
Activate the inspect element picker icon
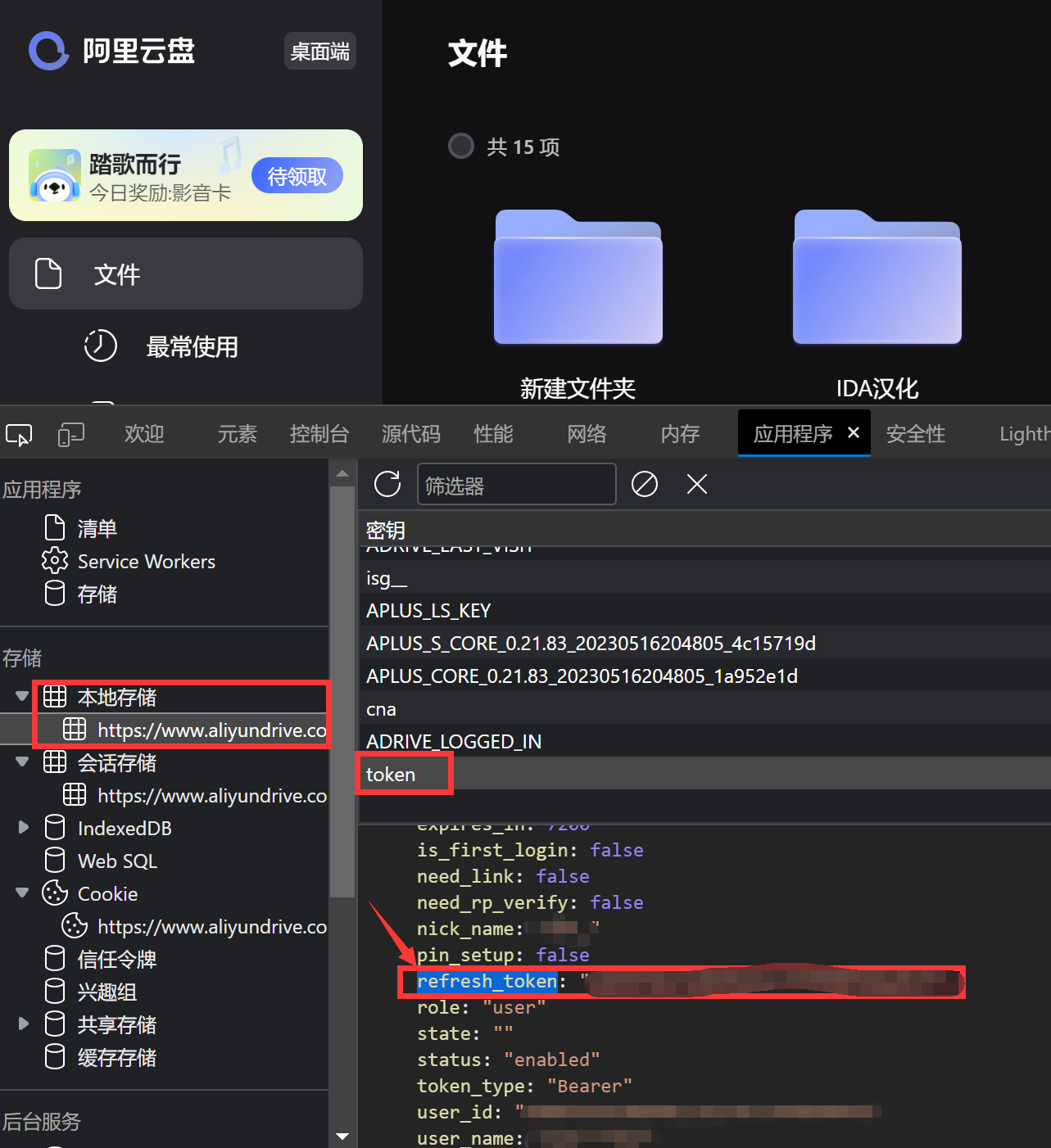point(19,434)
